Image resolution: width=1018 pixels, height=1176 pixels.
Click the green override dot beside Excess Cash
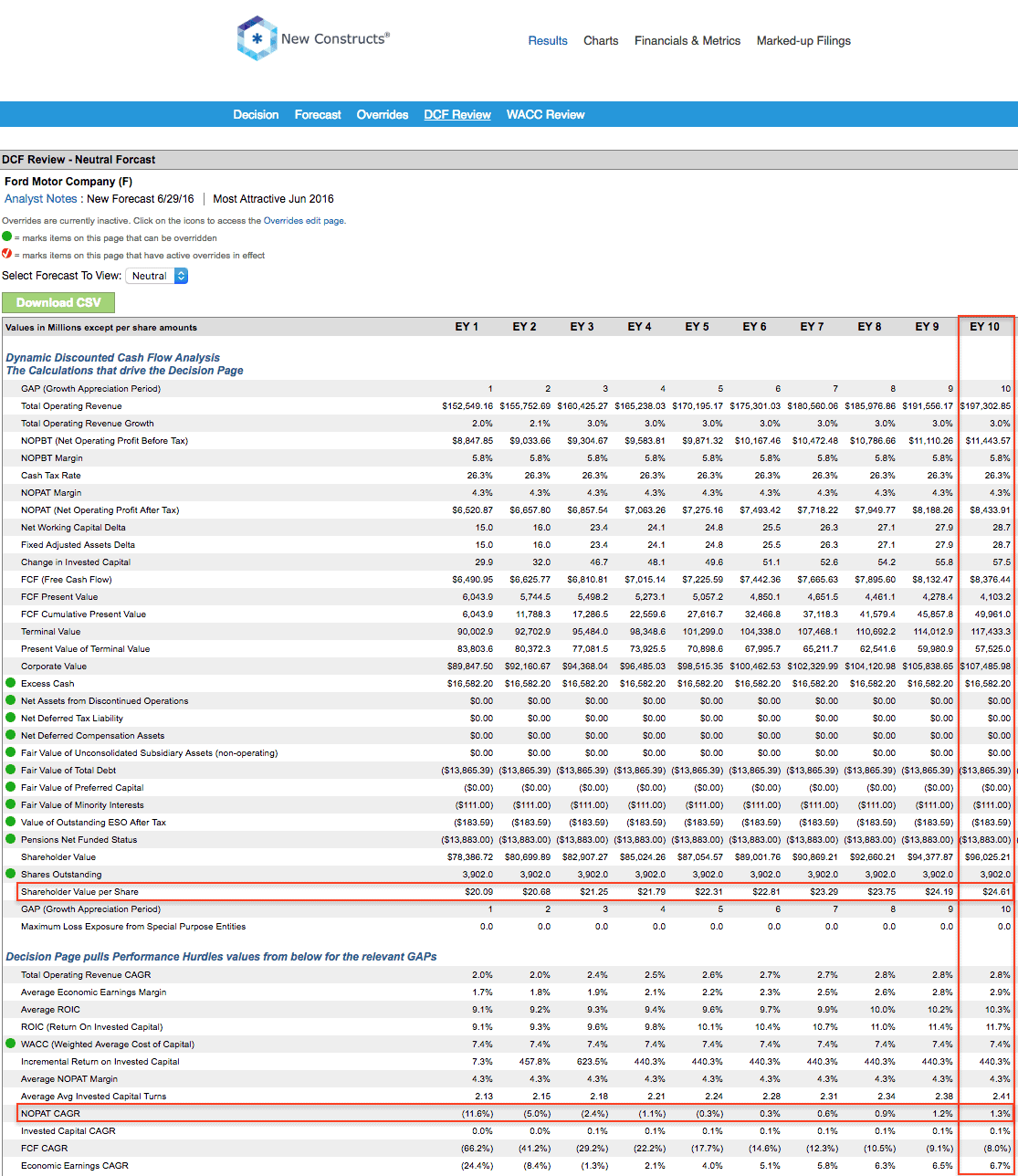[x=10, y=683]
